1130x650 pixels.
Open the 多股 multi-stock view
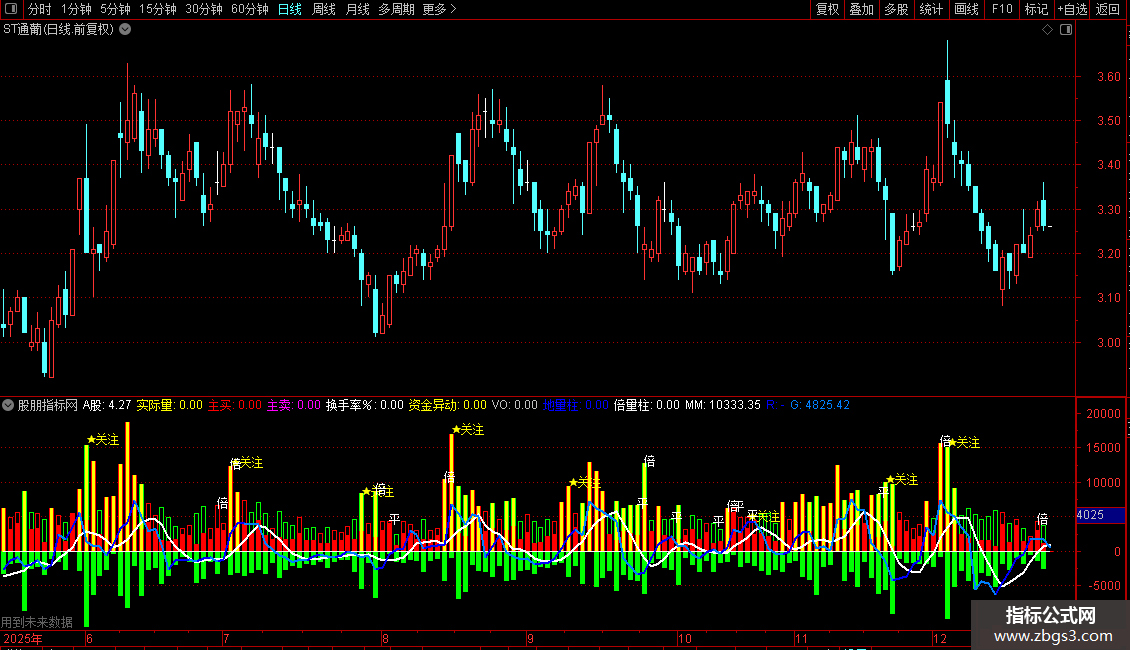pyautogui.click(x=896, y=9)
